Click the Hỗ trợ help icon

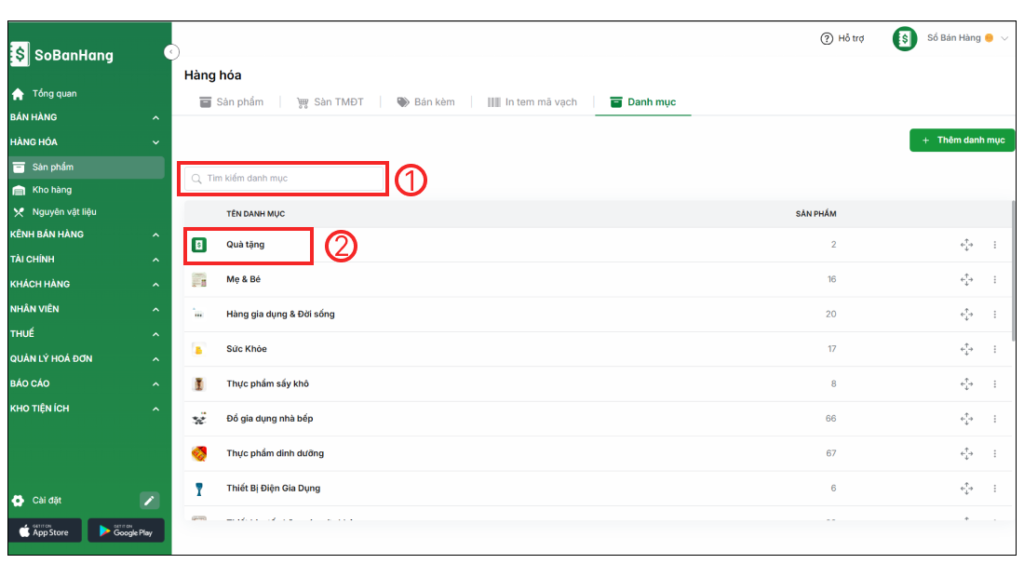point(826,39)
